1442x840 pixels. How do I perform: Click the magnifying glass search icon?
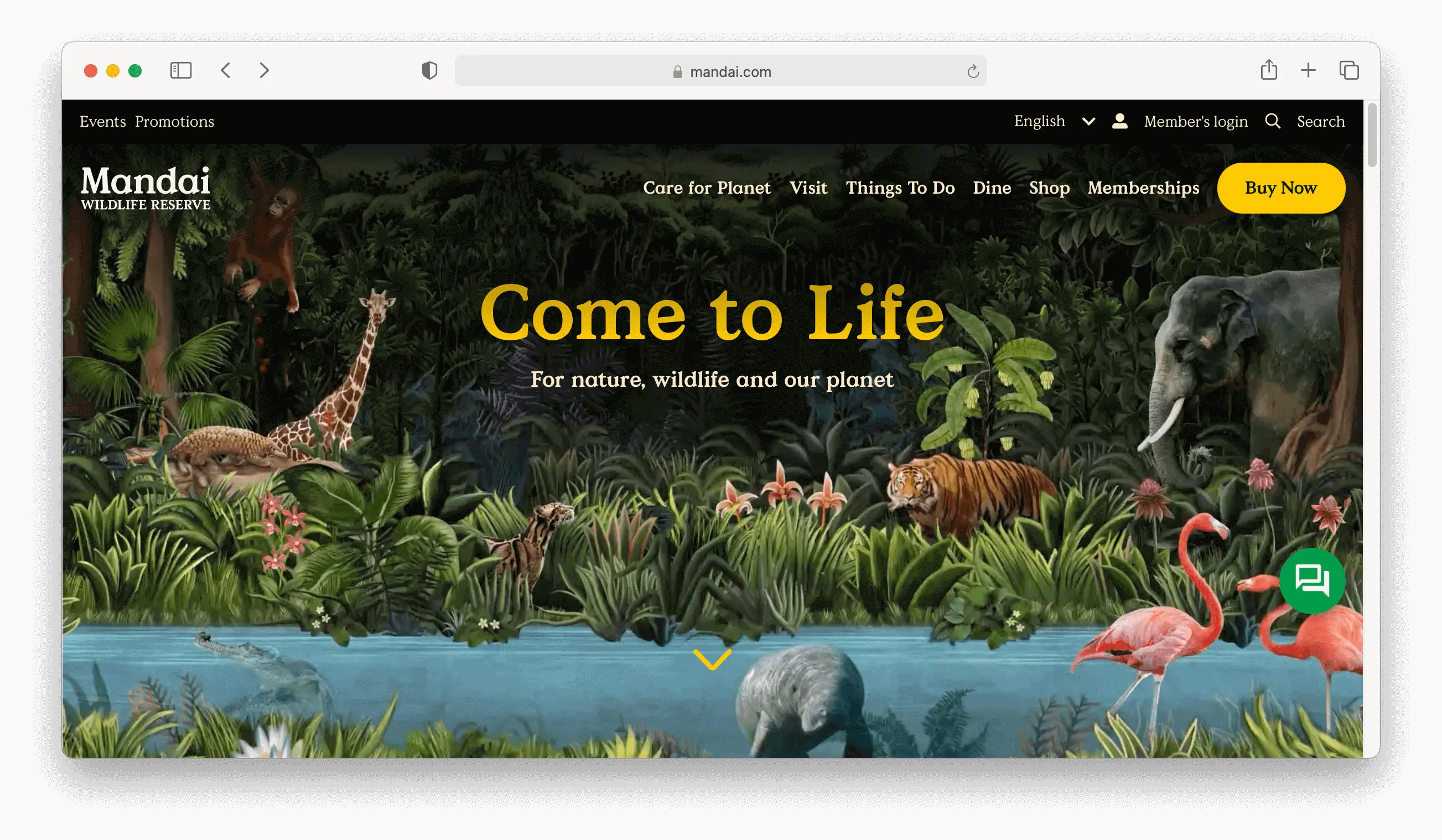[1272, 121]
